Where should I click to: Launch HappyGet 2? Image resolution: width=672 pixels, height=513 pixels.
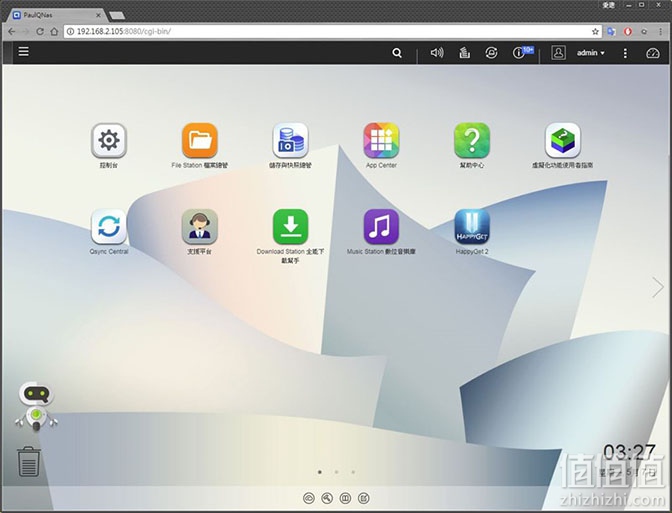pyautogui.click(x=472, y=227)
